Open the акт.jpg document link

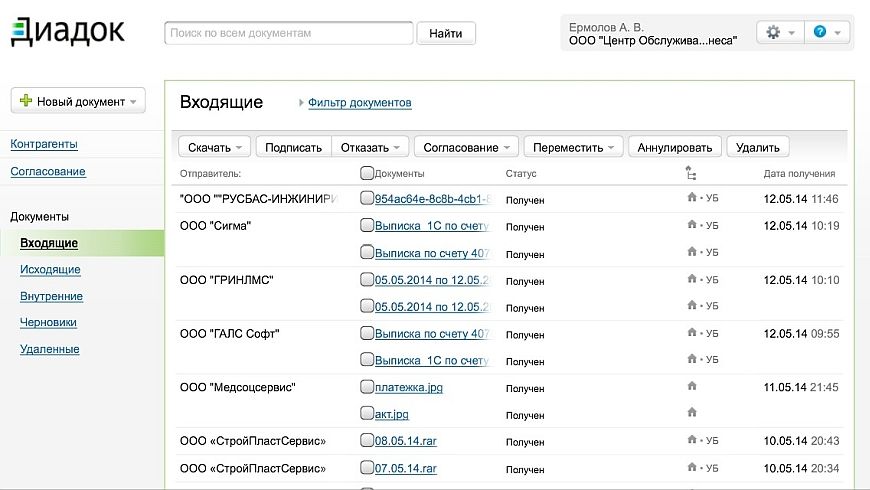pos(391,414)
